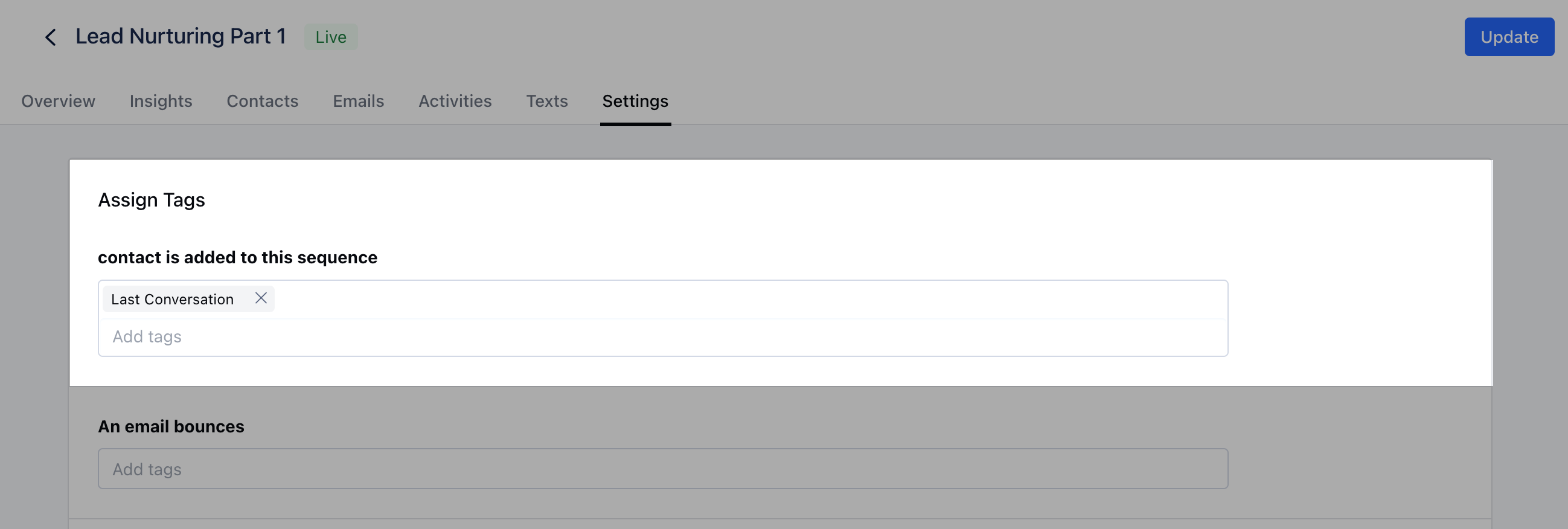Viewport: 1568px width, 529px height.
Task: Click the 'An email bounces' label
Action: coord(171,427)
